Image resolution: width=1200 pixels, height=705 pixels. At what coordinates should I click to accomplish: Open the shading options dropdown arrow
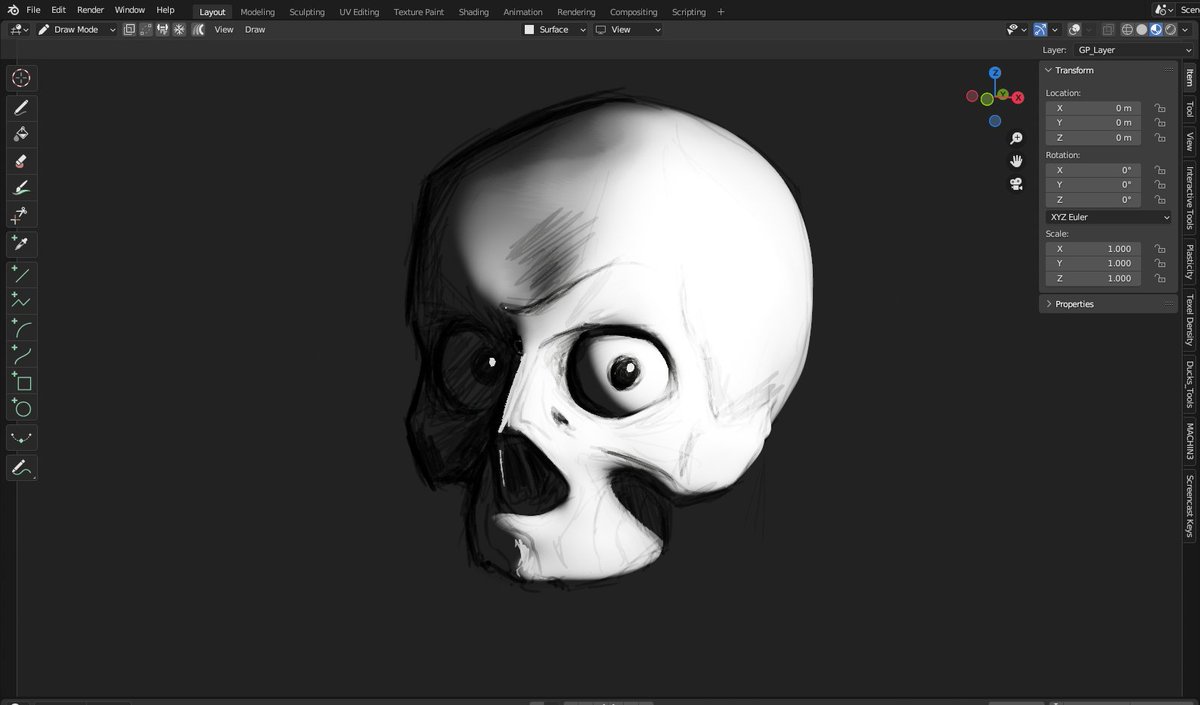1185,30
